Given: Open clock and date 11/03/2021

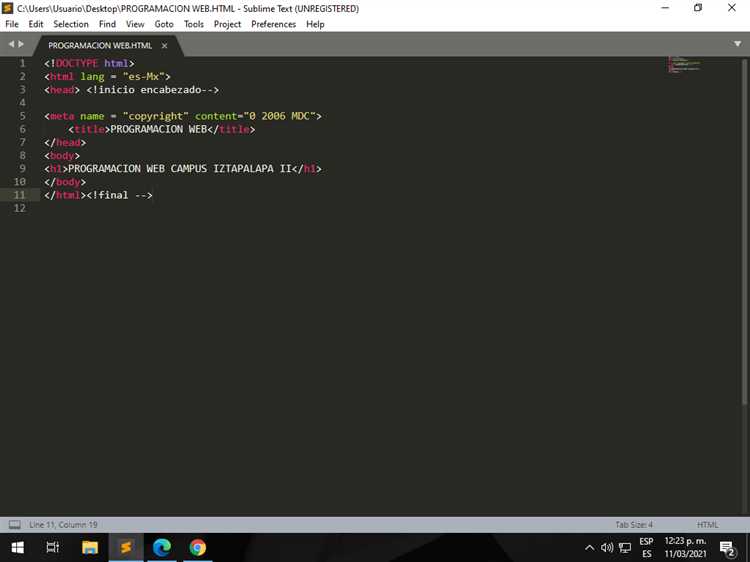Looking at the screenshot, I should 685,548.
